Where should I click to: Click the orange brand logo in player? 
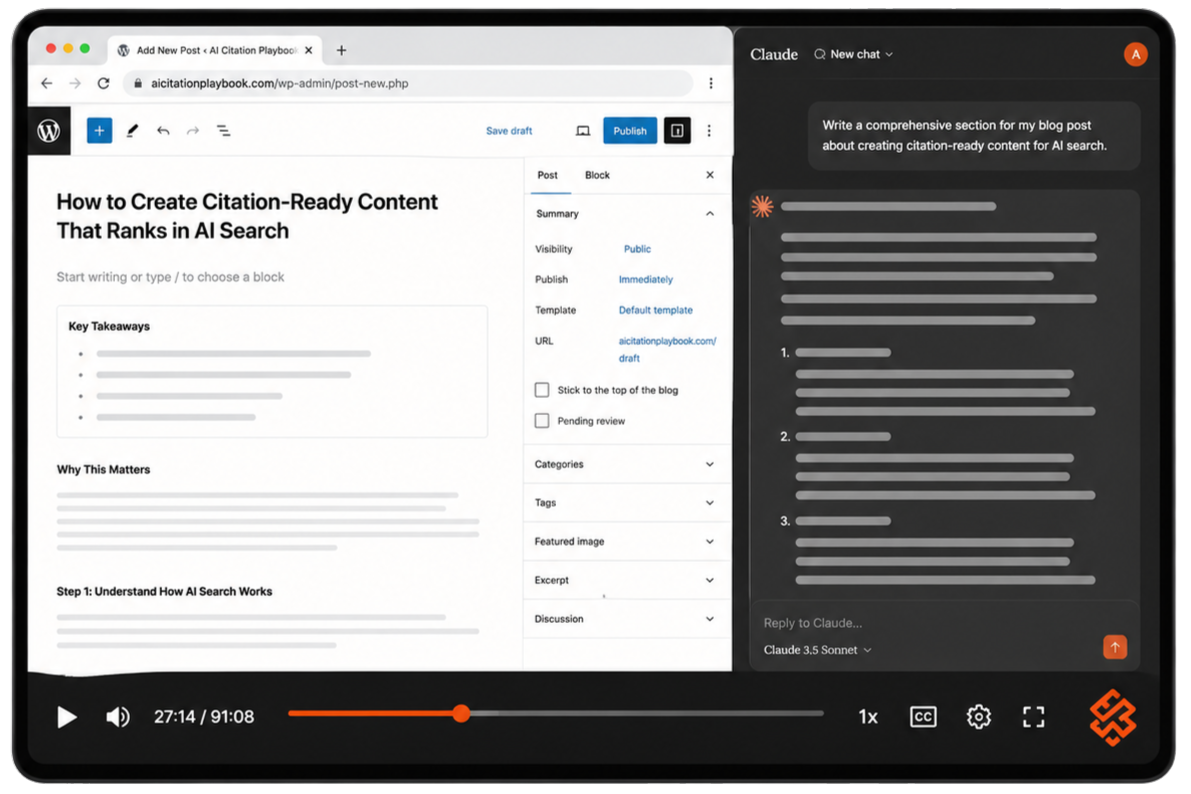(x=1113, y=717)
